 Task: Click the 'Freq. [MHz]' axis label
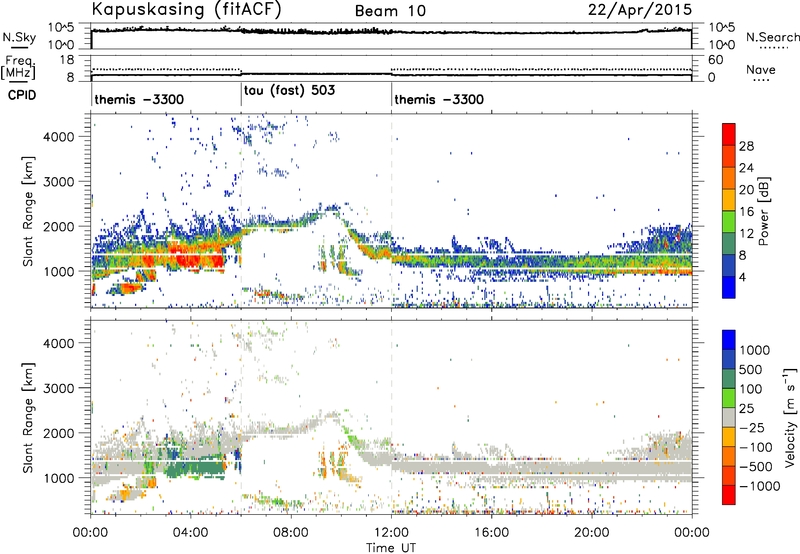pos(18,67)
